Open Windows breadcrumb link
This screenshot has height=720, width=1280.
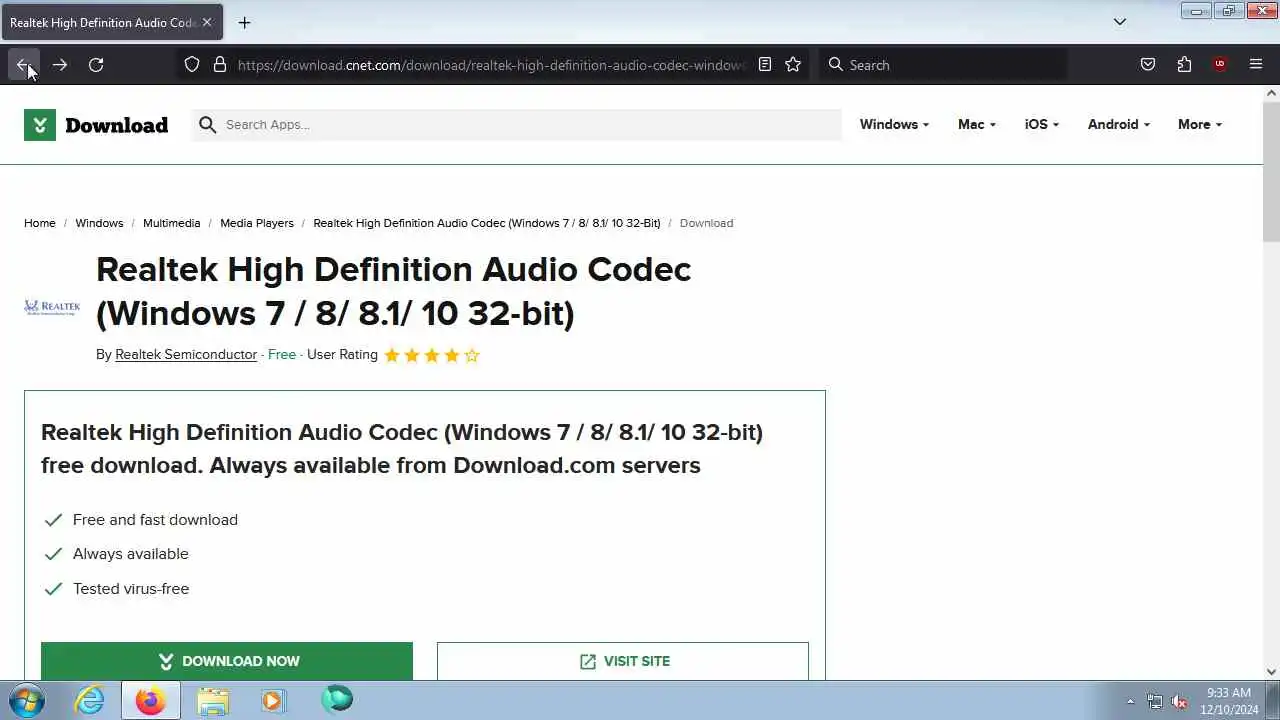pos(99,223)
